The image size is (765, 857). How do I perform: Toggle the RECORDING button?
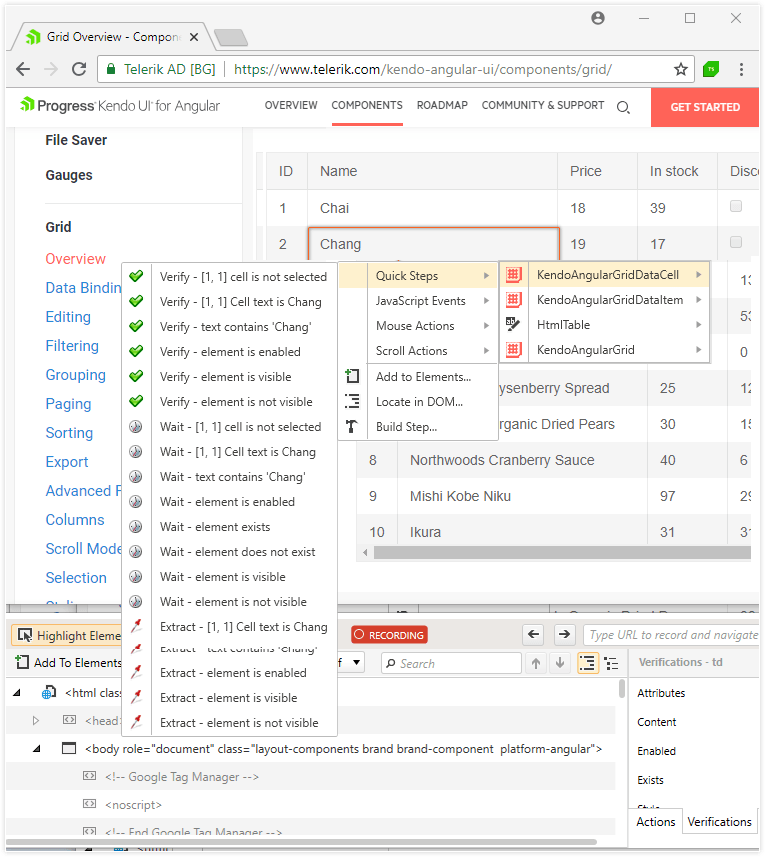(390, 635)
